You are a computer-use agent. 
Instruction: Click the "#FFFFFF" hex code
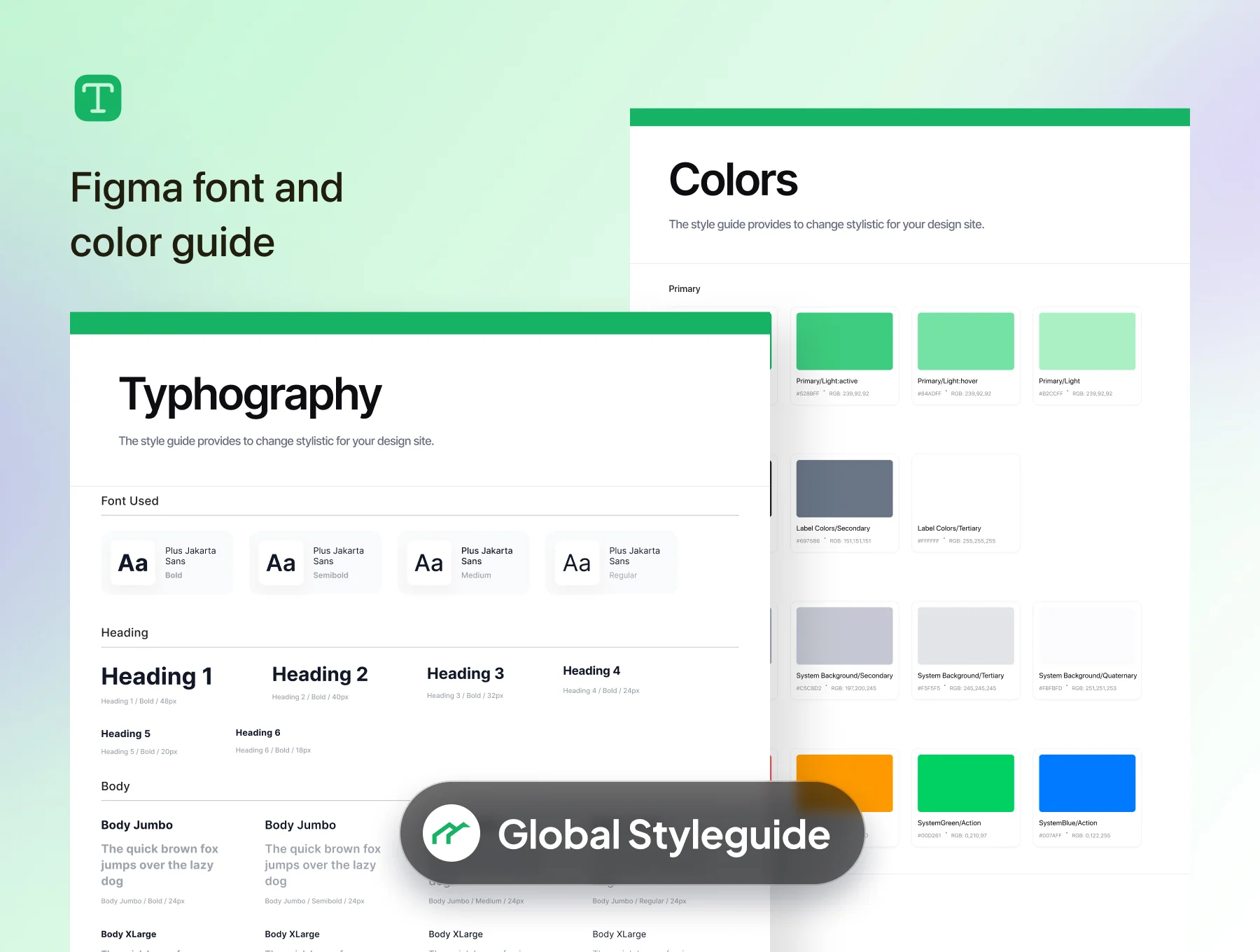point(928,541)
